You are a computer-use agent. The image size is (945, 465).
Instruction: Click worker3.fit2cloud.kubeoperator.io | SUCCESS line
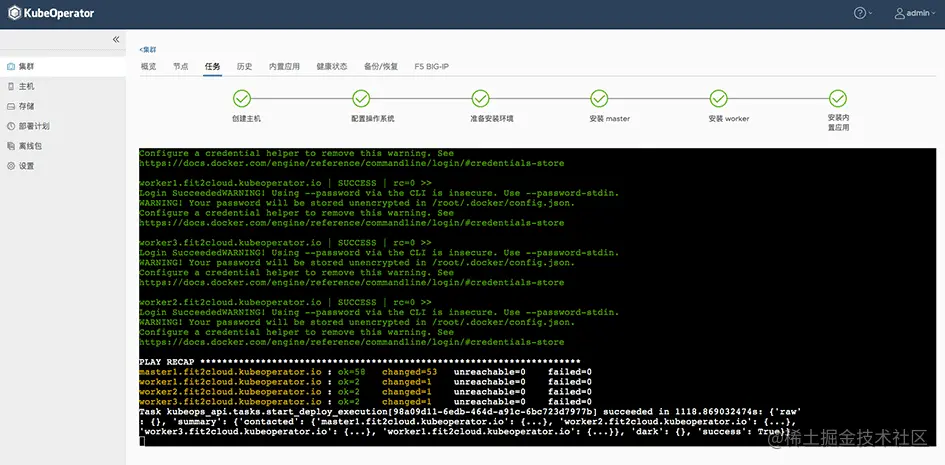286,243
